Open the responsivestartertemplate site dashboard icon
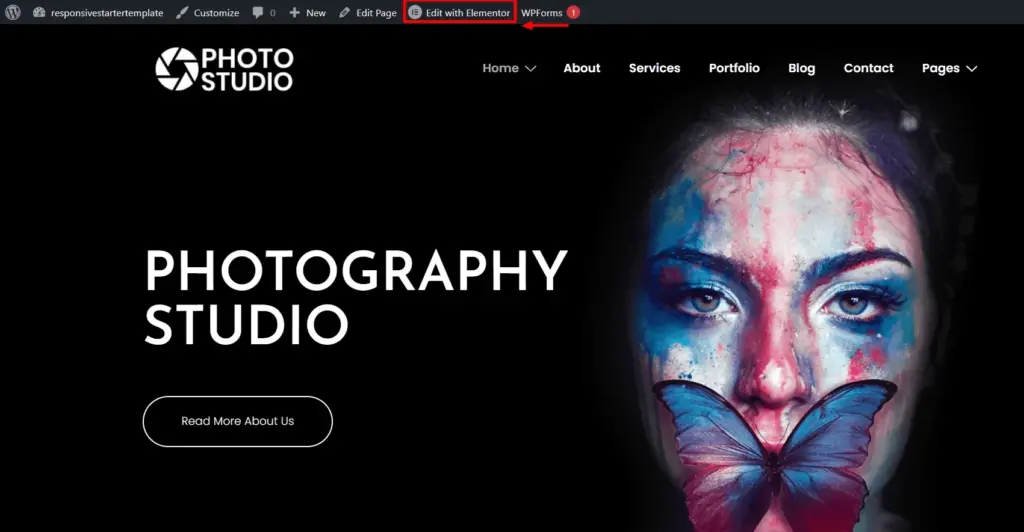Image resolution: width=1024 pixels, height=532 pixels. coord(39,13)
